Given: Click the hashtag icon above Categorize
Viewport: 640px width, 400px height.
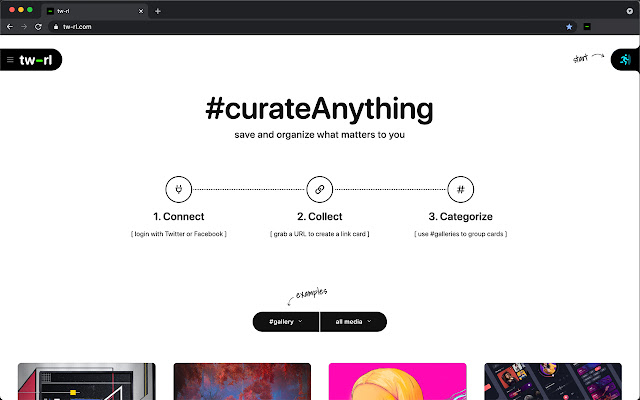Looking at the screenshot, I should [460, 188].
